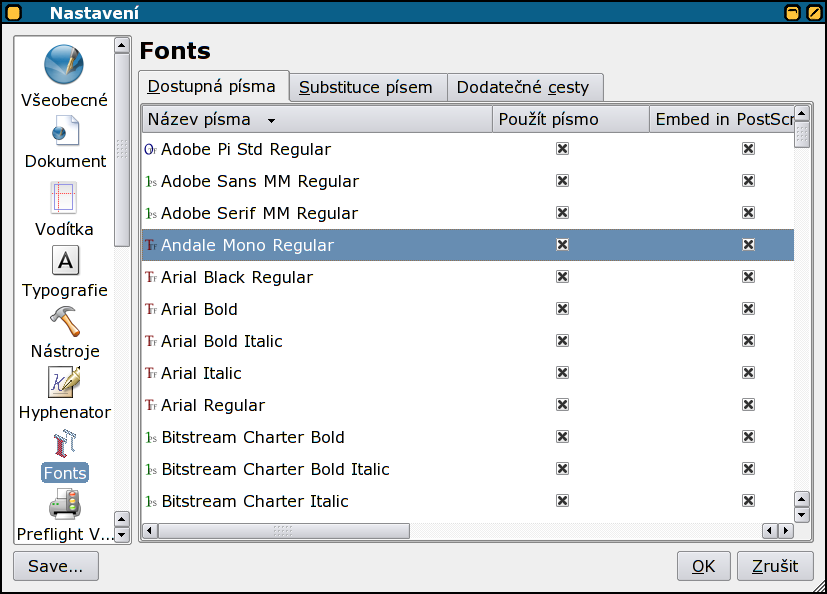Open the Preflight Verifier section icon
The image size is (827, 594).
coord(65,505)
